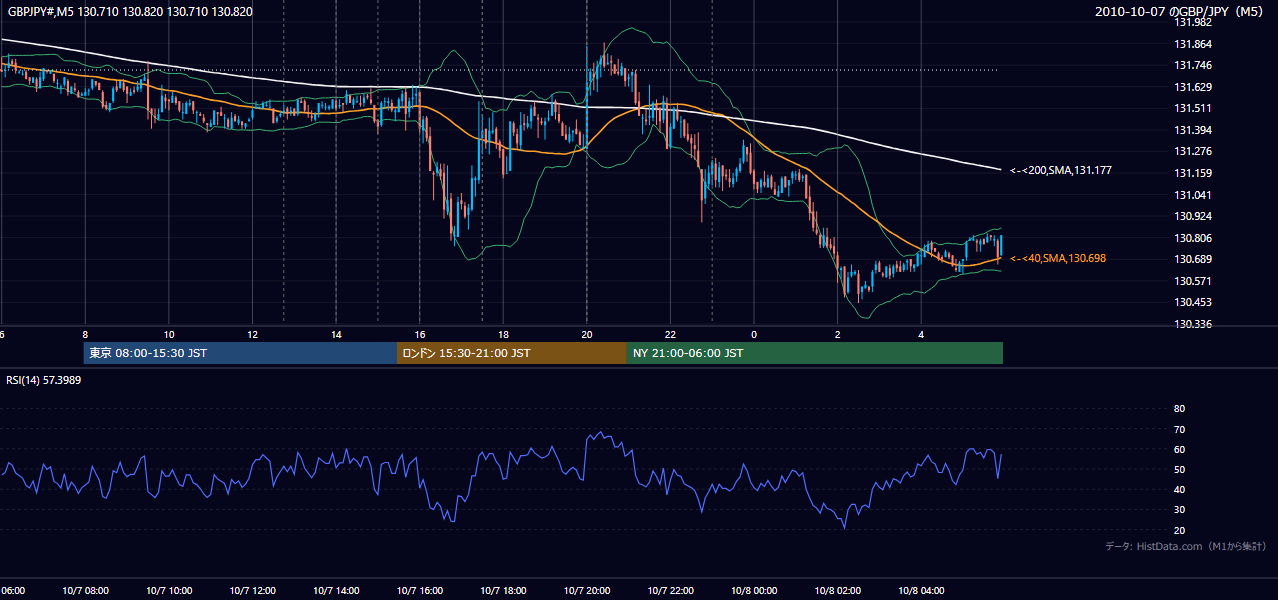The width and height of the screenshot is (1278, 600).
Task: Click bottom date label 10/7 22:00
Action: coord(670,590)
